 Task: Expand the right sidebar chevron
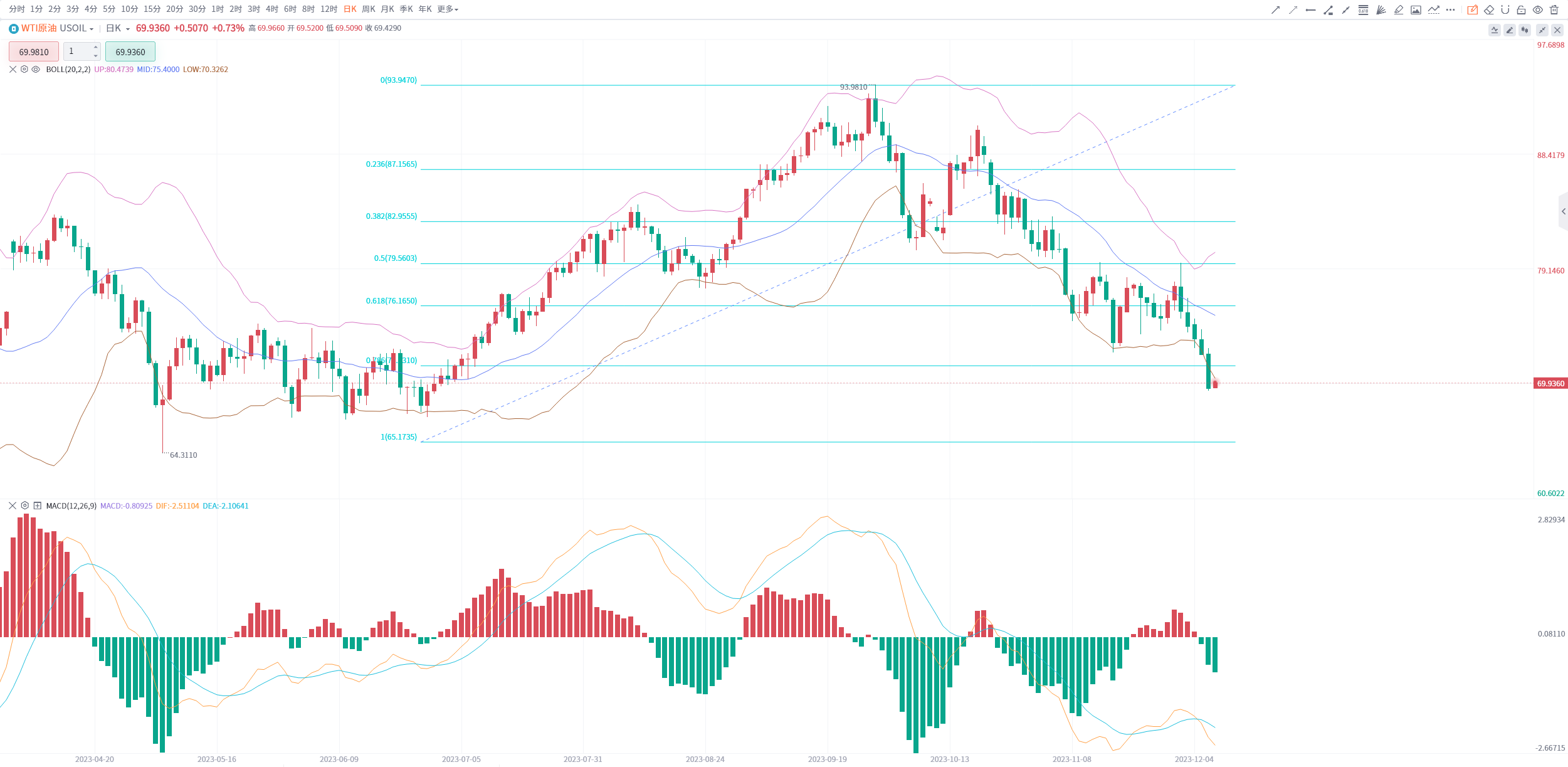click(x=1564, y=212)
